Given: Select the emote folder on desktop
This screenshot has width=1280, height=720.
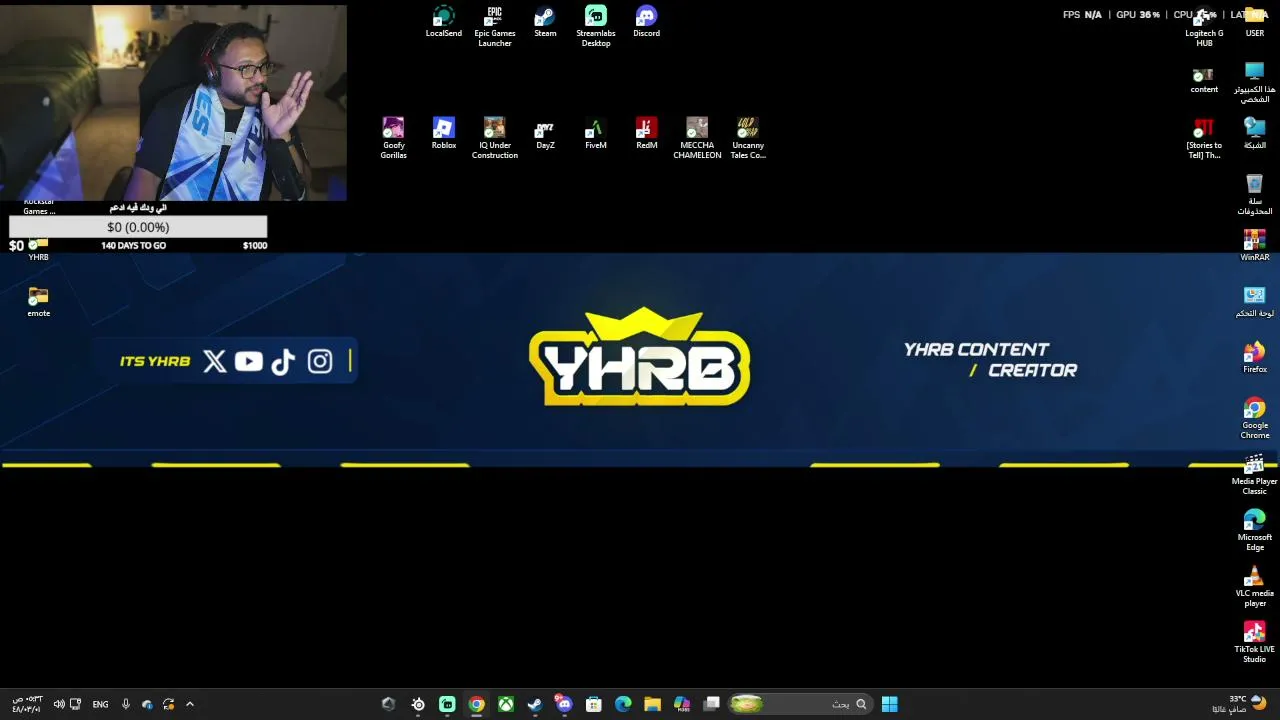Looking at the screenshot, I should pos(39,302).
